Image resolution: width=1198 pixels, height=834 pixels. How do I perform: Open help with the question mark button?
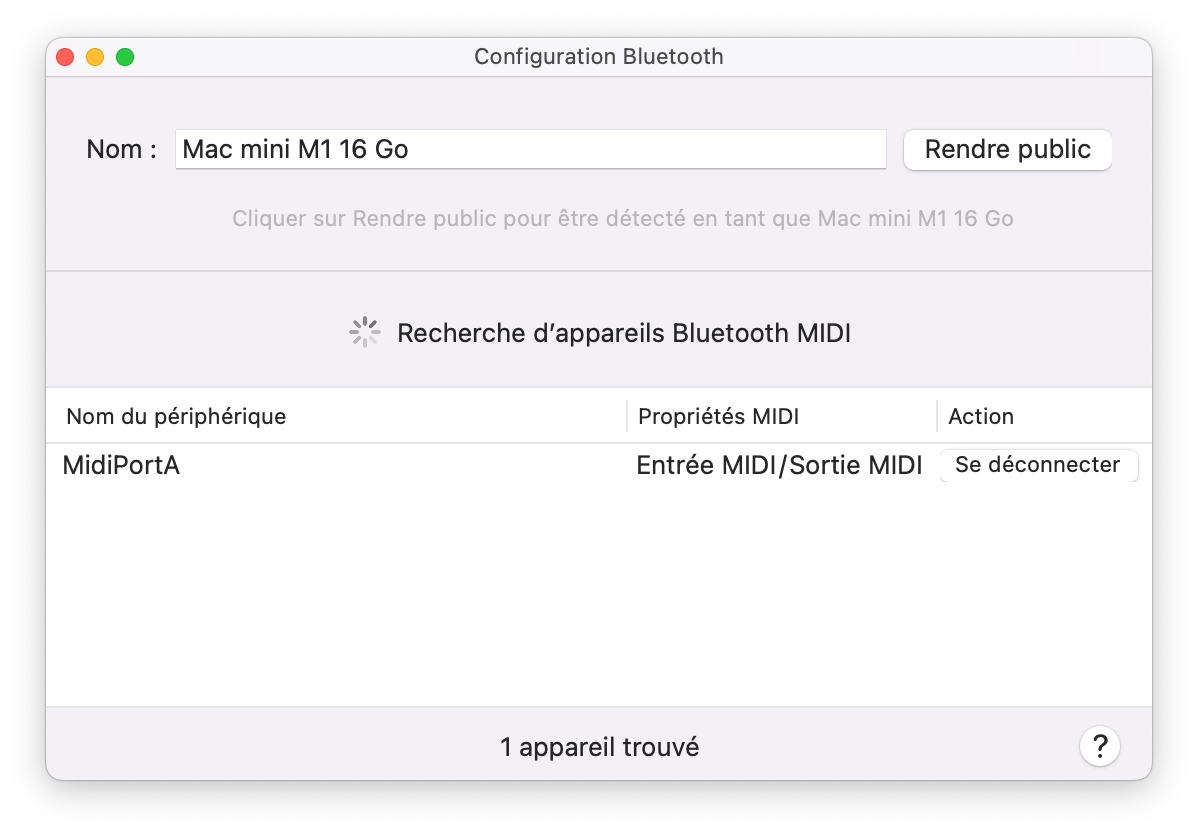click(1099, 746)
